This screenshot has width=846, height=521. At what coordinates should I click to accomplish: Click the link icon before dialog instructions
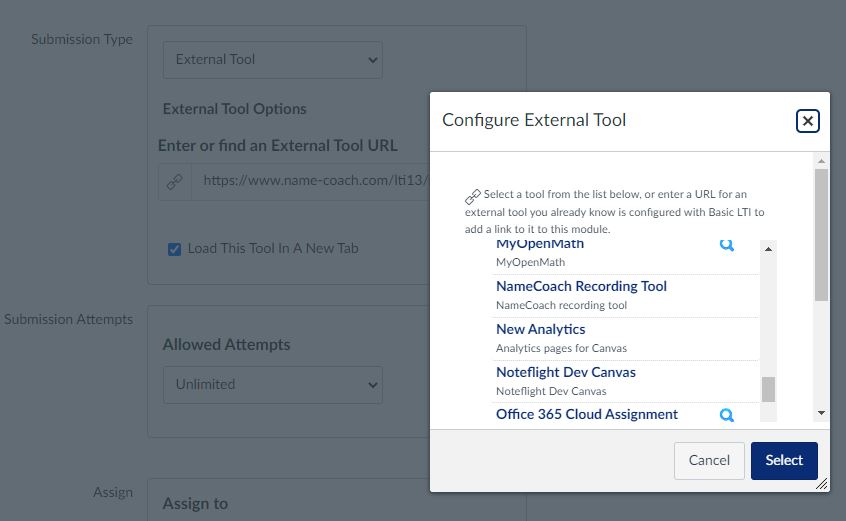point(473,197)
